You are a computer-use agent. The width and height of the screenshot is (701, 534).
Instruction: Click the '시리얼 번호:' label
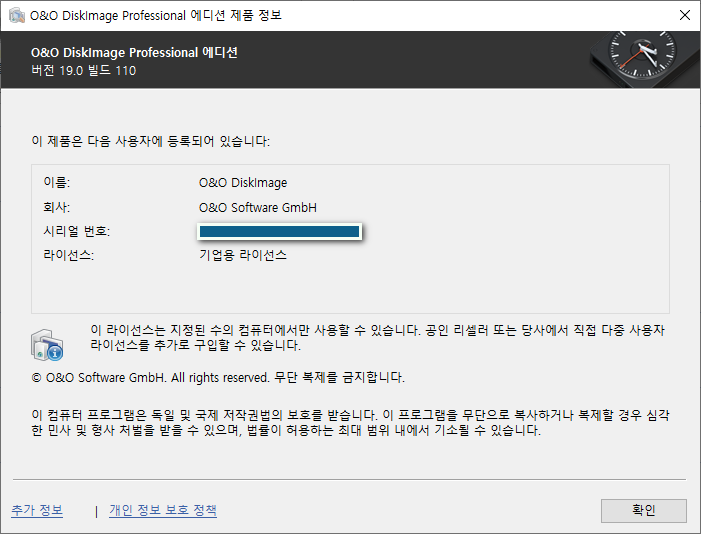[76, 231]
